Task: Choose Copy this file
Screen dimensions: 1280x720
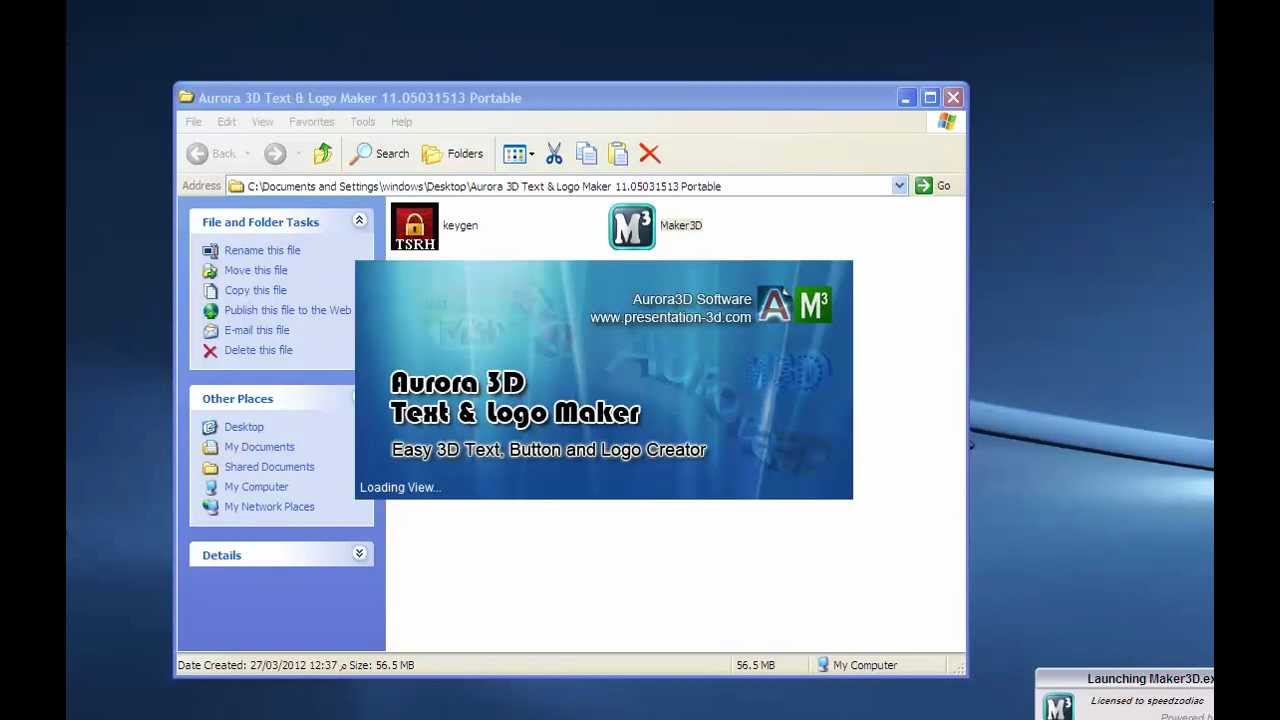Action: tap(255, 290)
